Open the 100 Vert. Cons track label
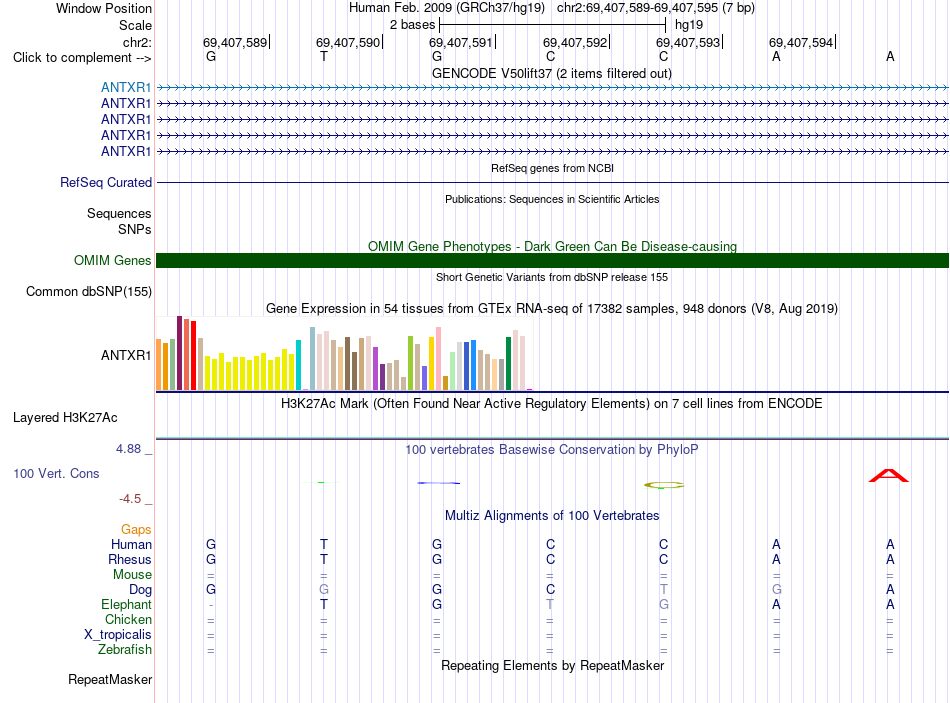 (x=56, y=473)
